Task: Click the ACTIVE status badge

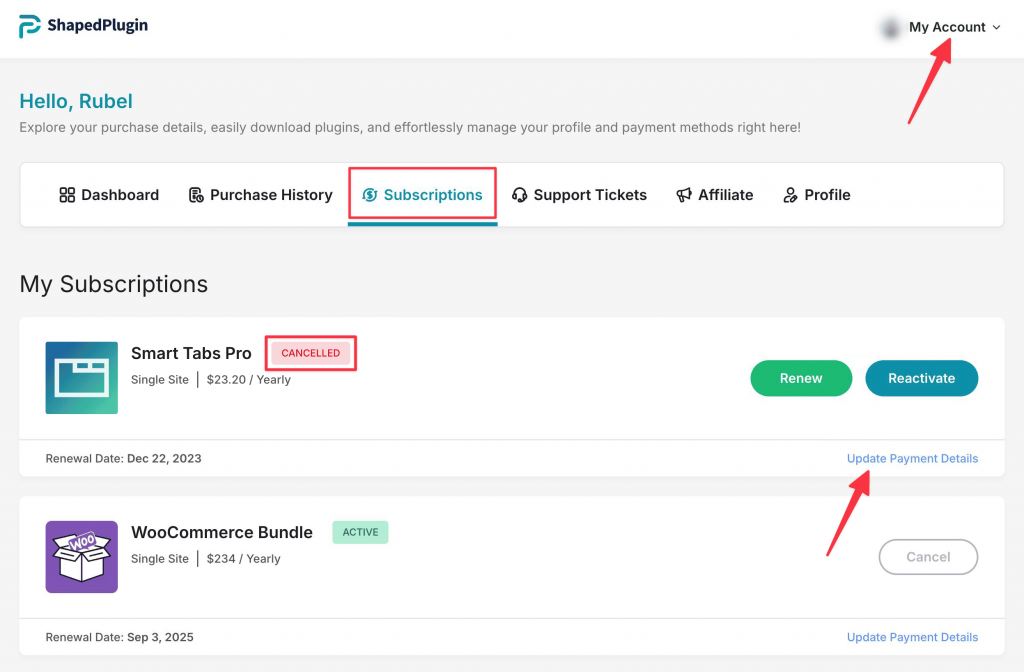Action: pos(360,532)
